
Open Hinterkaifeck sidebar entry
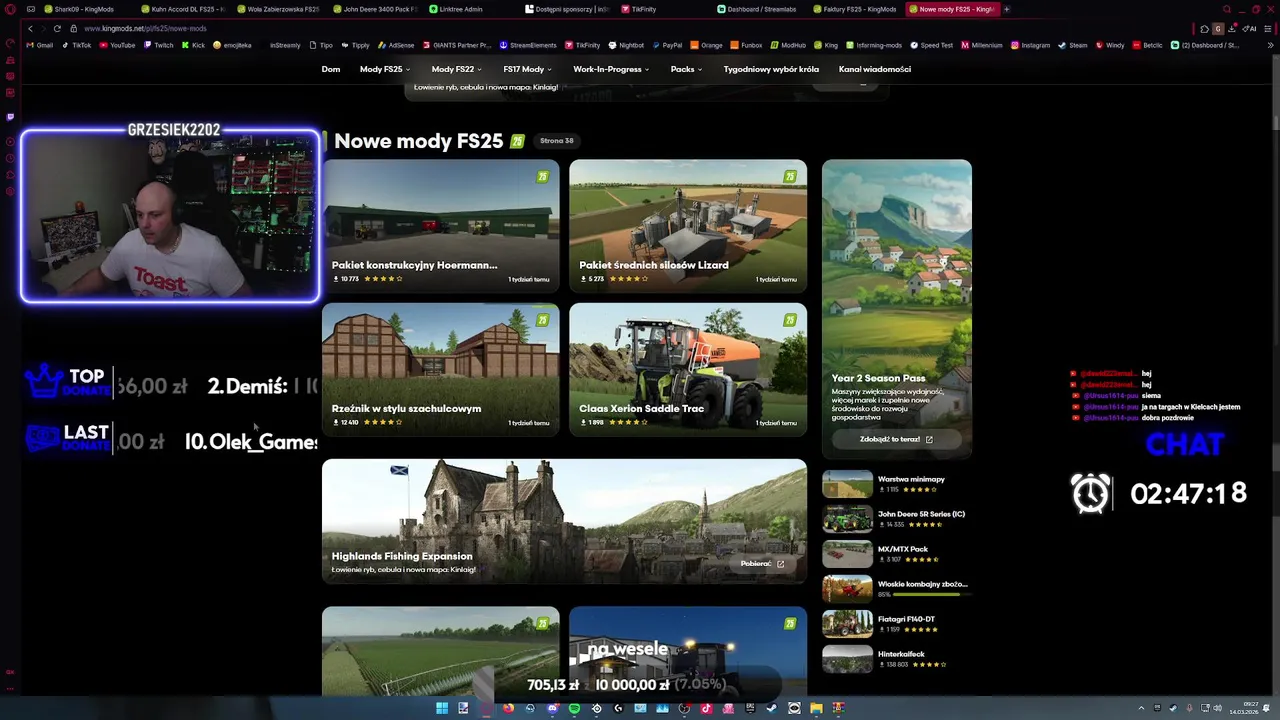(x=897, y=659)
